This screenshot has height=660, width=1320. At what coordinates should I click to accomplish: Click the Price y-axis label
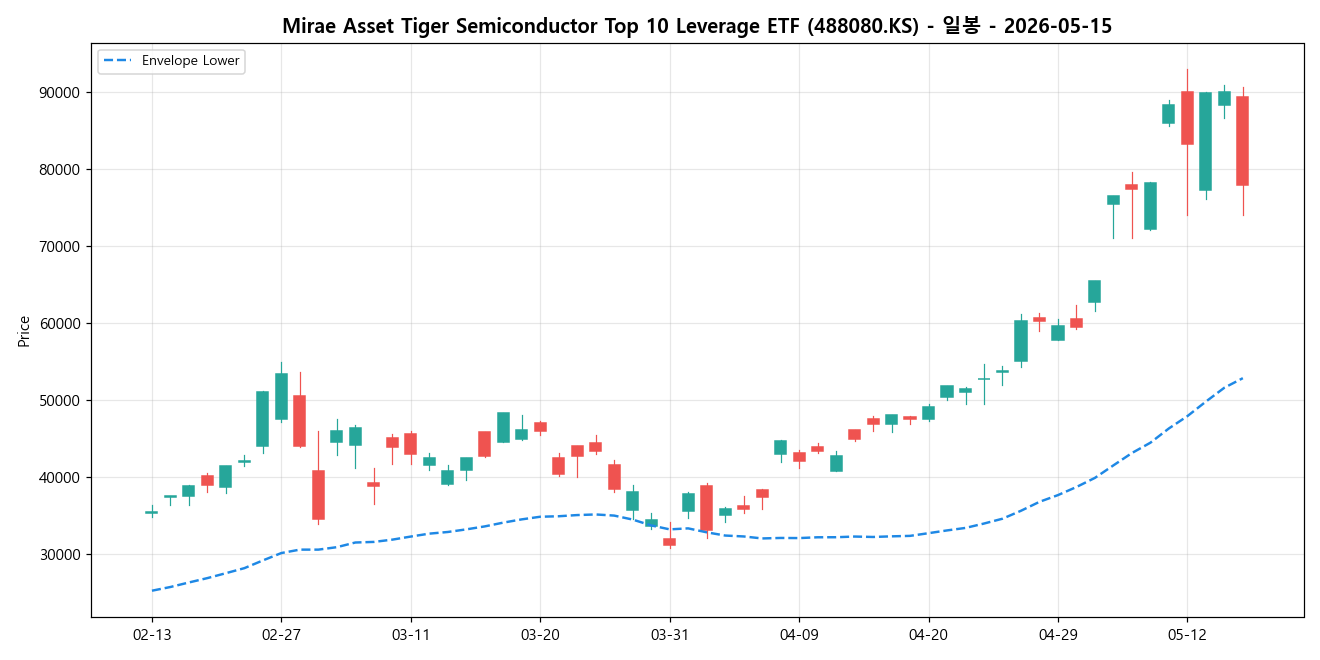[24, 331]
